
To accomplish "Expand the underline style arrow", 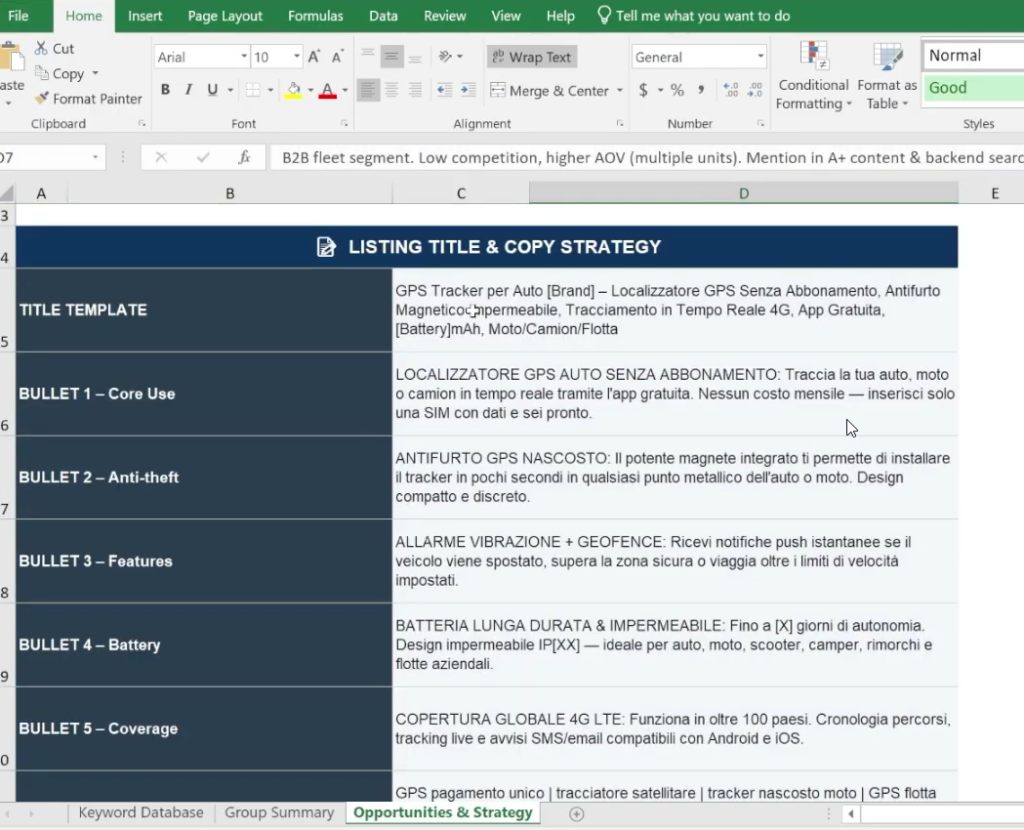I will tap(230, 90).
